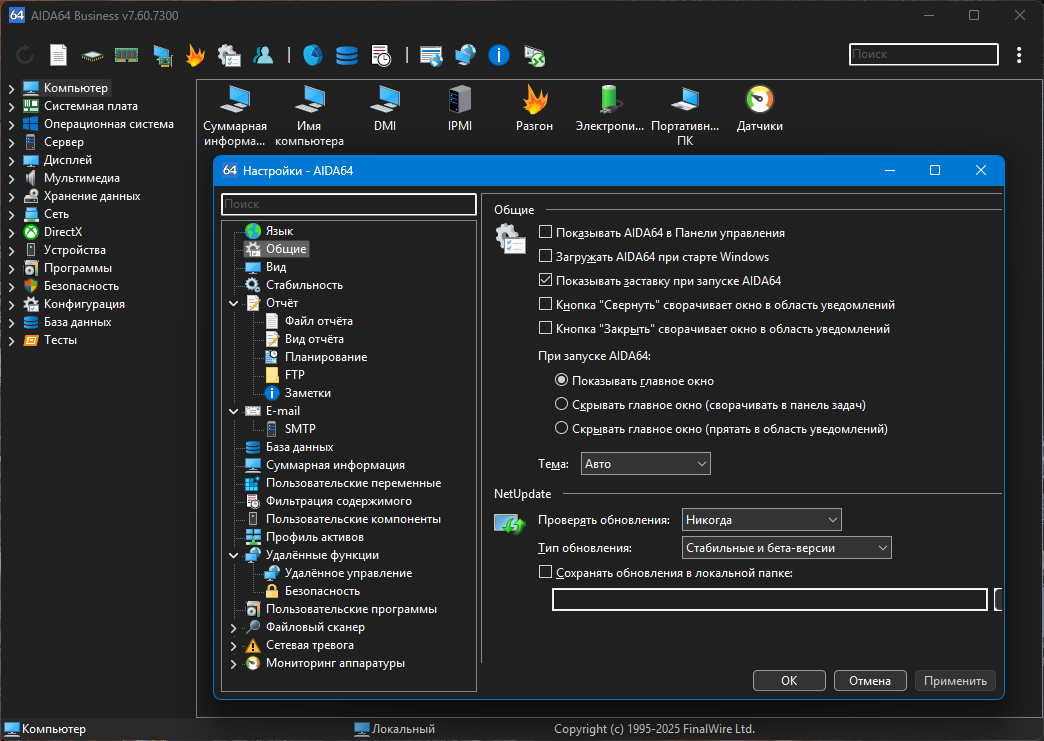
Task: Click the window with globe toolbar icon
Action: (x=431, y=55)
